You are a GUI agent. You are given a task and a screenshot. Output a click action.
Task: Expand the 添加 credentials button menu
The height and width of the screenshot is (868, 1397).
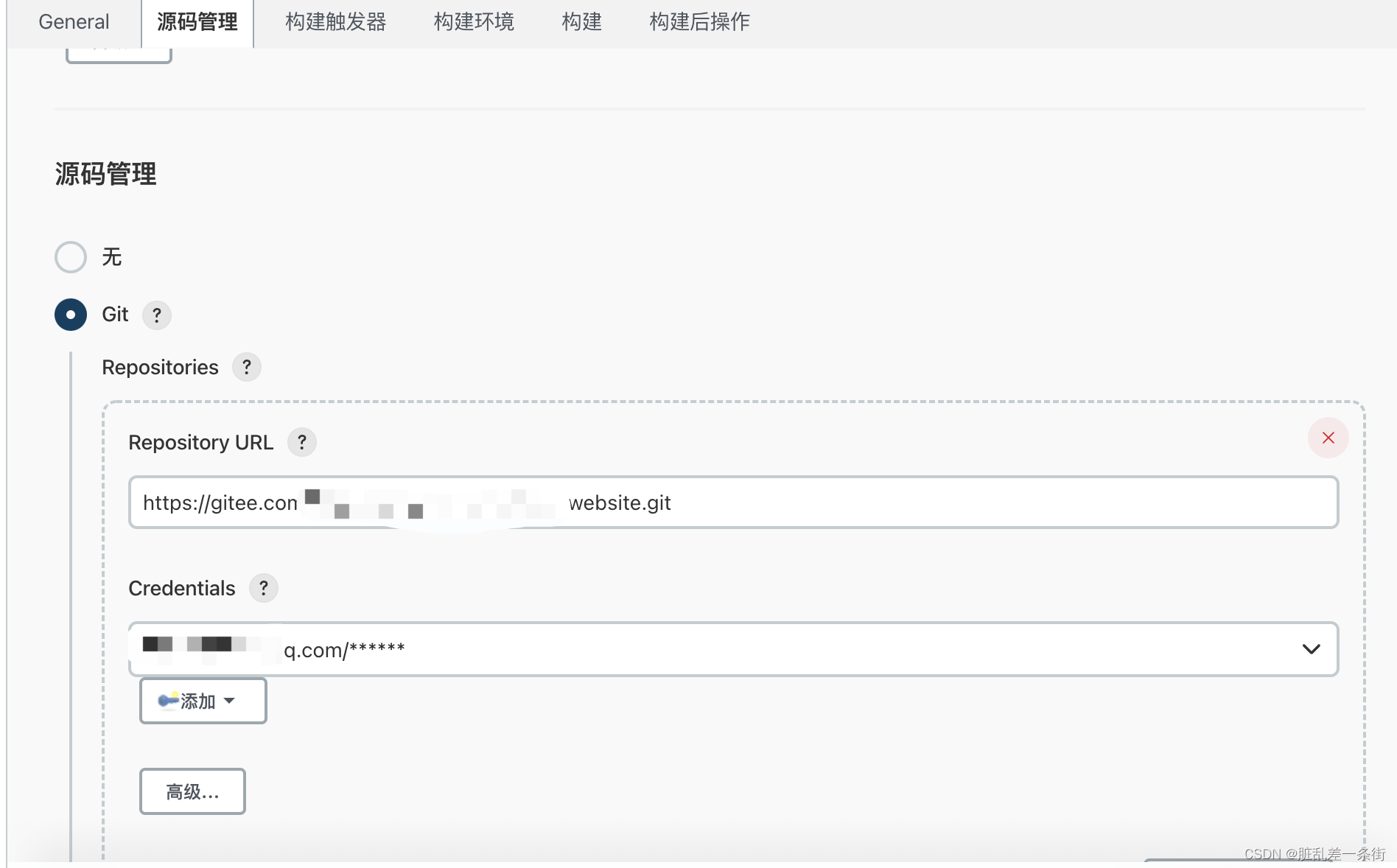point(203,701)
